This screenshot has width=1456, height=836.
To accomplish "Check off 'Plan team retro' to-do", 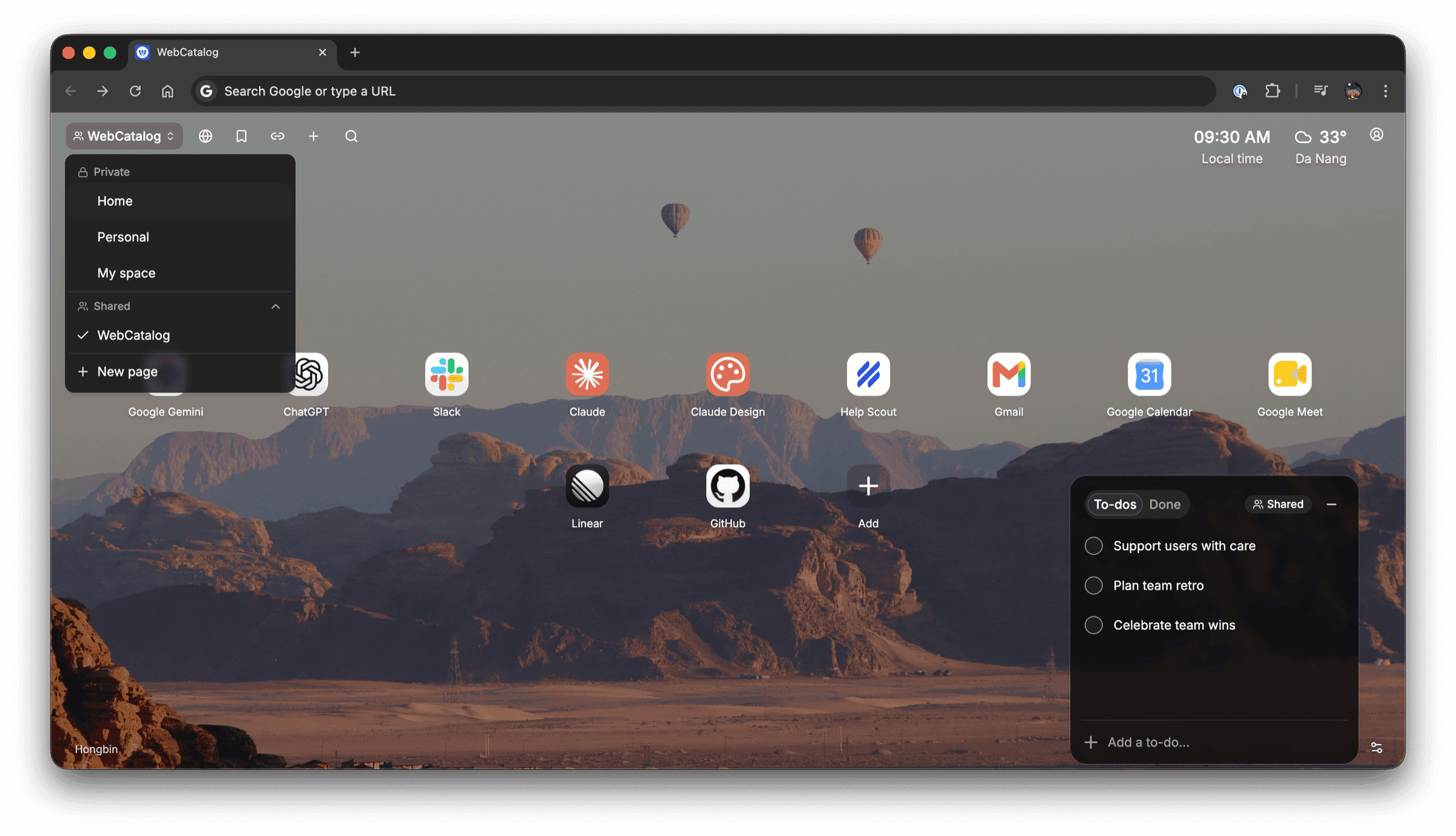I will [1093, 585].
